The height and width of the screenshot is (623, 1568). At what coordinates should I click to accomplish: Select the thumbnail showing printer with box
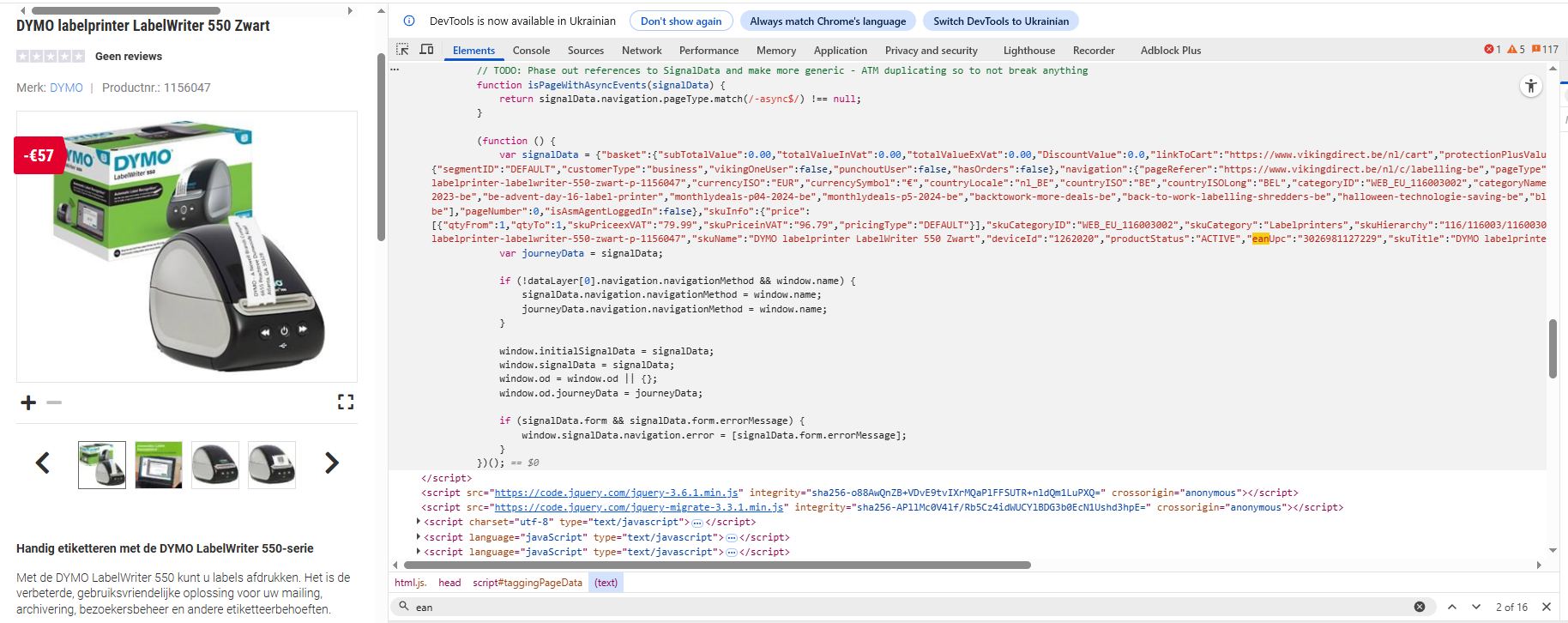[x=102, y=465]
